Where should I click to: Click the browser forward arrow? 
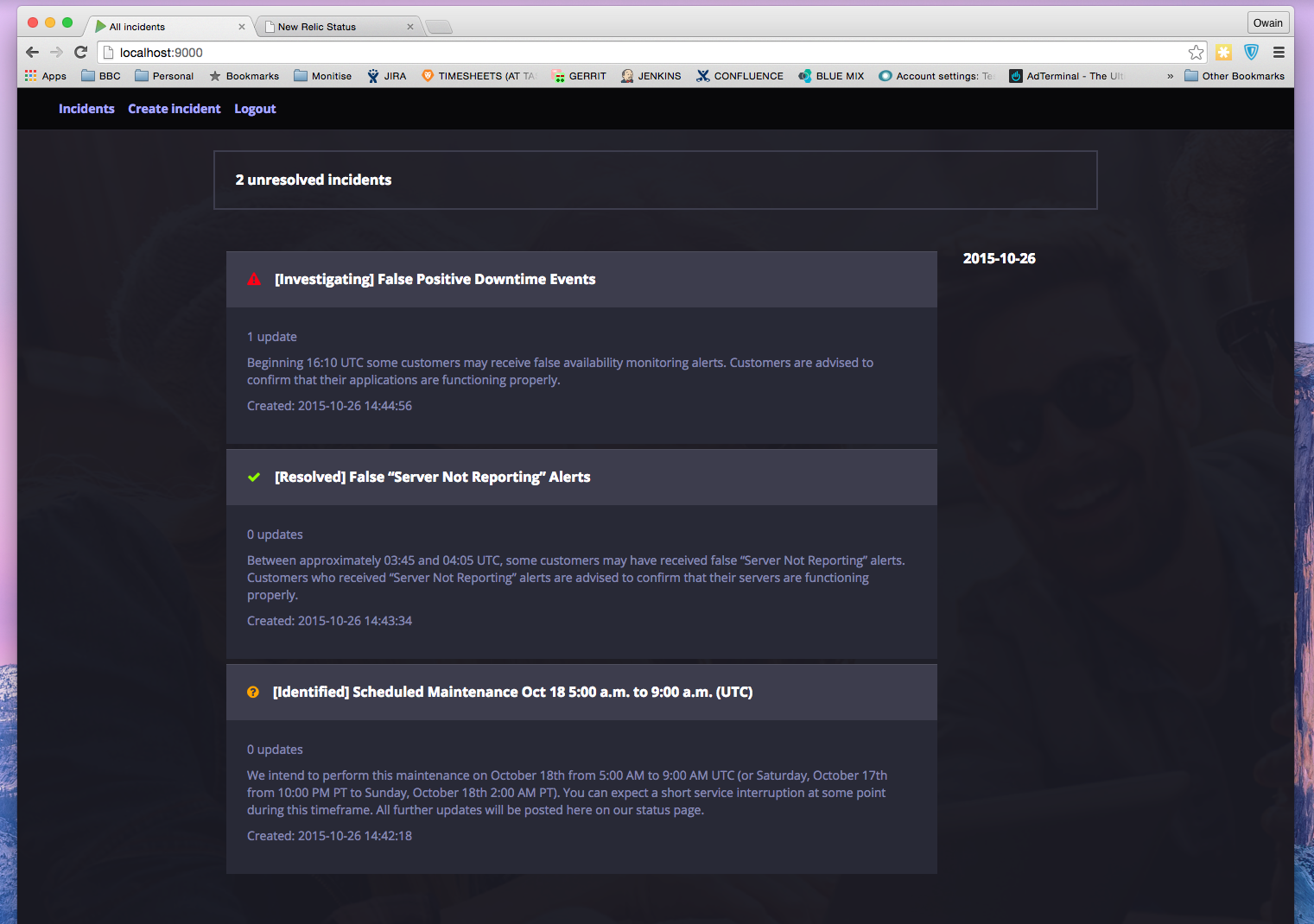click(57, 52)
